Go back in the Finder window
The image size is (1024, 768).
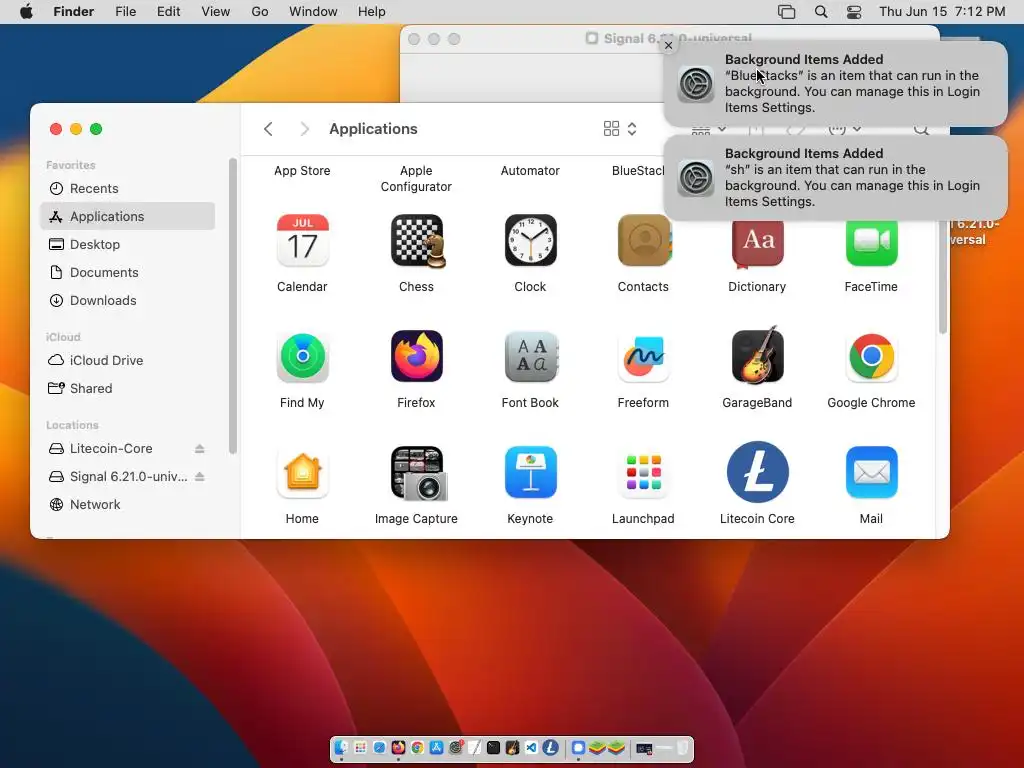(268, 129)
